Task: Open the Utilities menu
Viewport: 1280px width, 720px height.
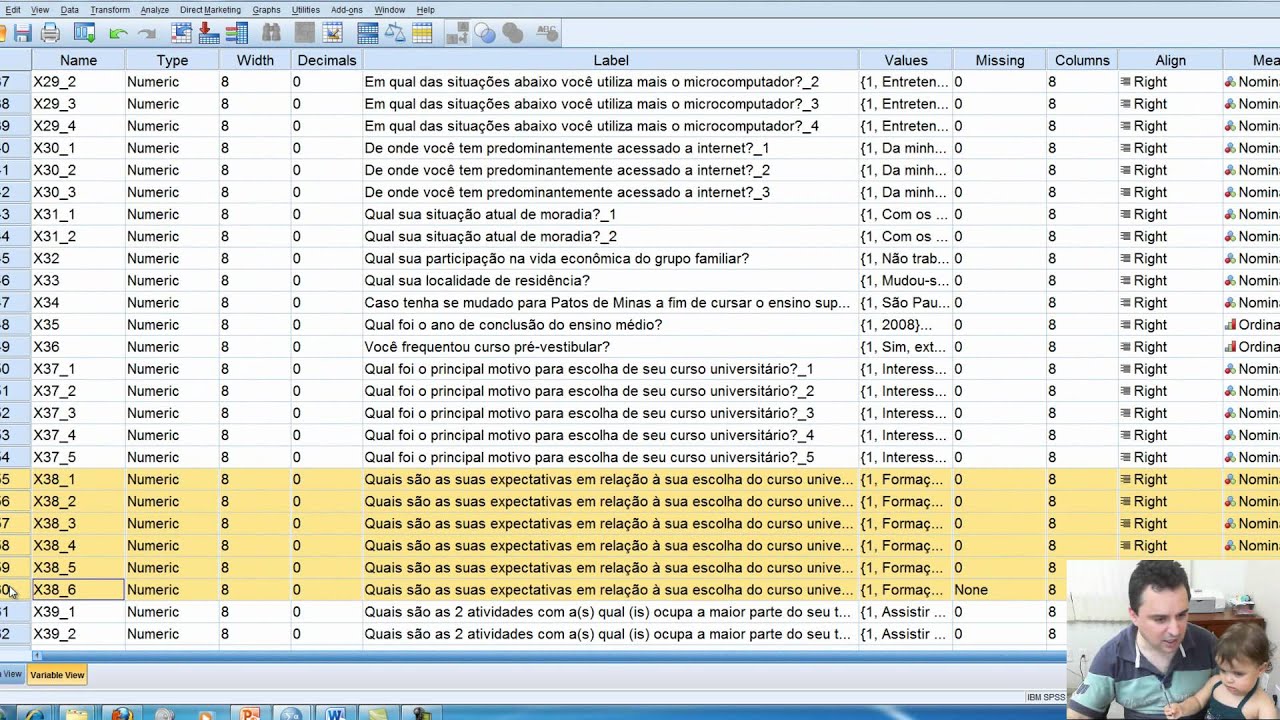Action: point(306,10)
